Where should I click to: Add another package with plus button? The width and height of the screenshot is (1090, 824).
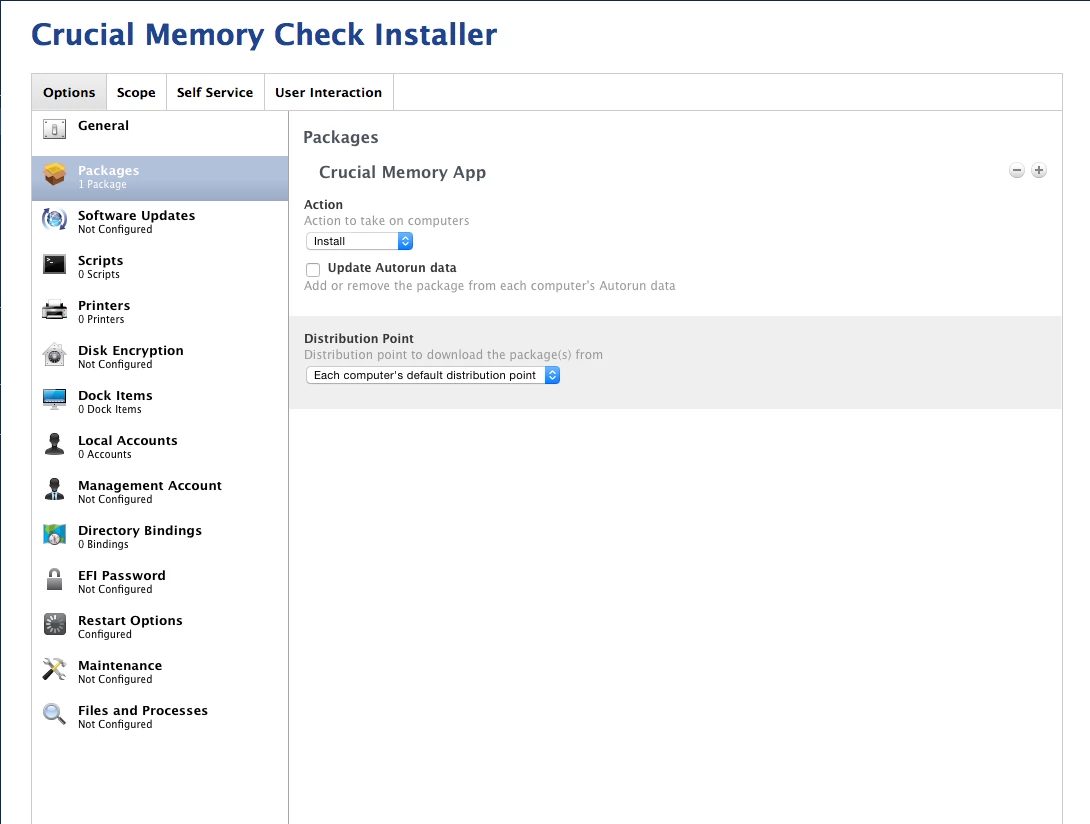click(1039, 170)
